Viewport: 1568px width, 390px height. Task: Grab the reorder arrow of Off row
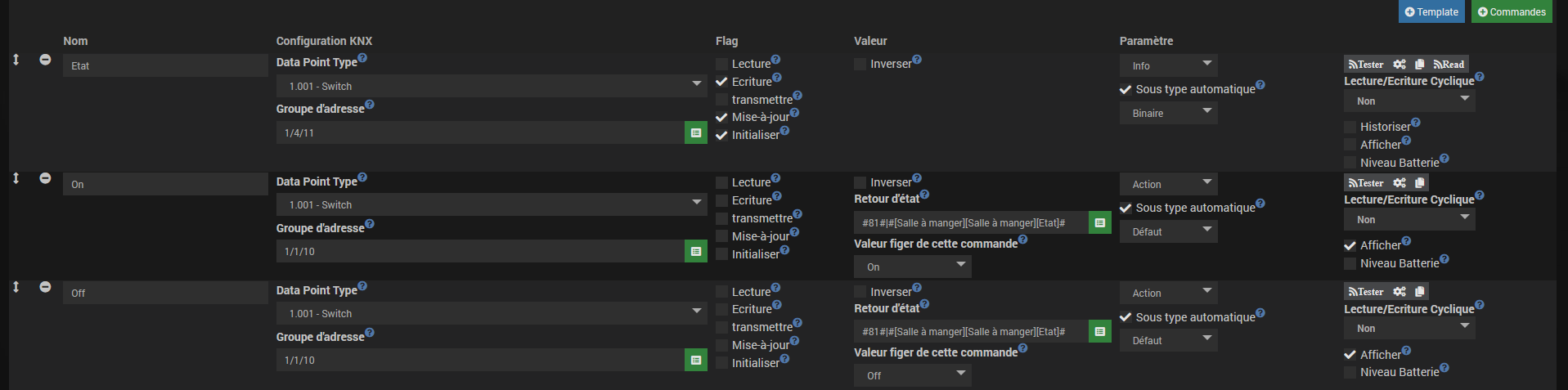click(16, 287)
